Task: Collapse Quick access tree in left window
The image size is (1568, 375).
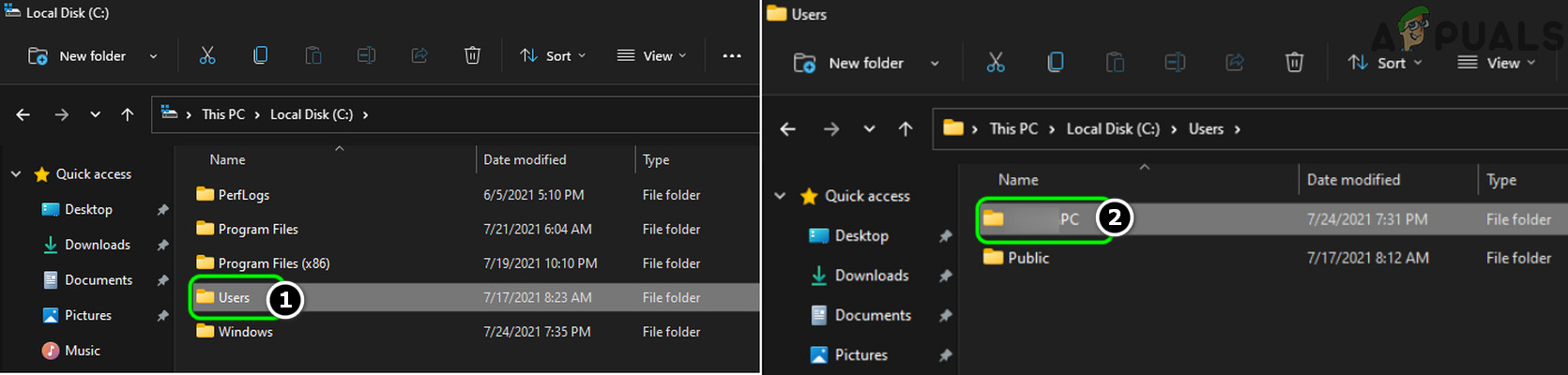Action: pyautogui.click(x=16, y=174)
